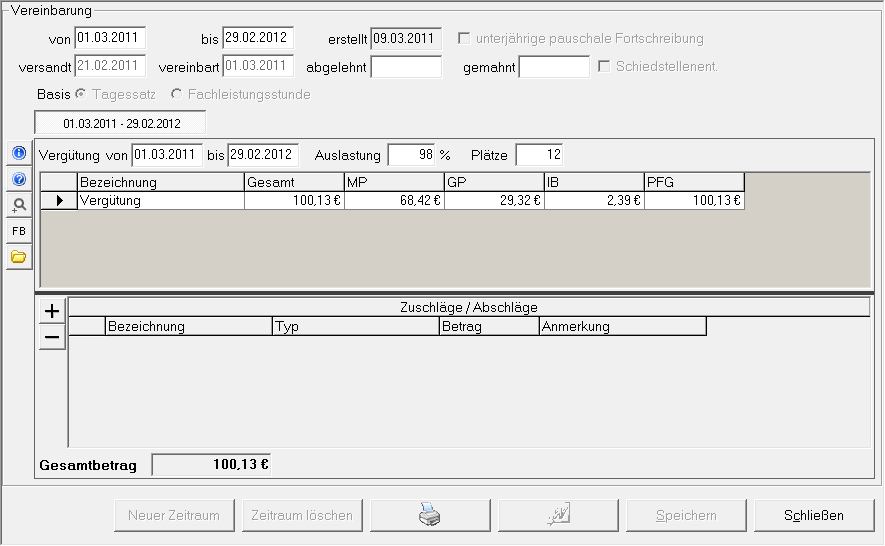Open the yellow folder icon
This screenshot has width=885, height=546.
pyautogui.click(x=18, y=257)
